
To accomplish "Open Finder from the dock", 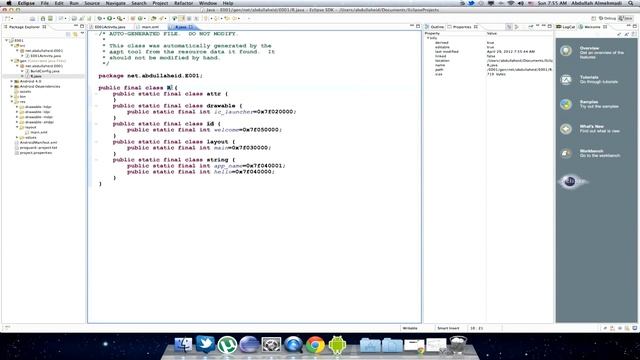I will coord(183,345).
